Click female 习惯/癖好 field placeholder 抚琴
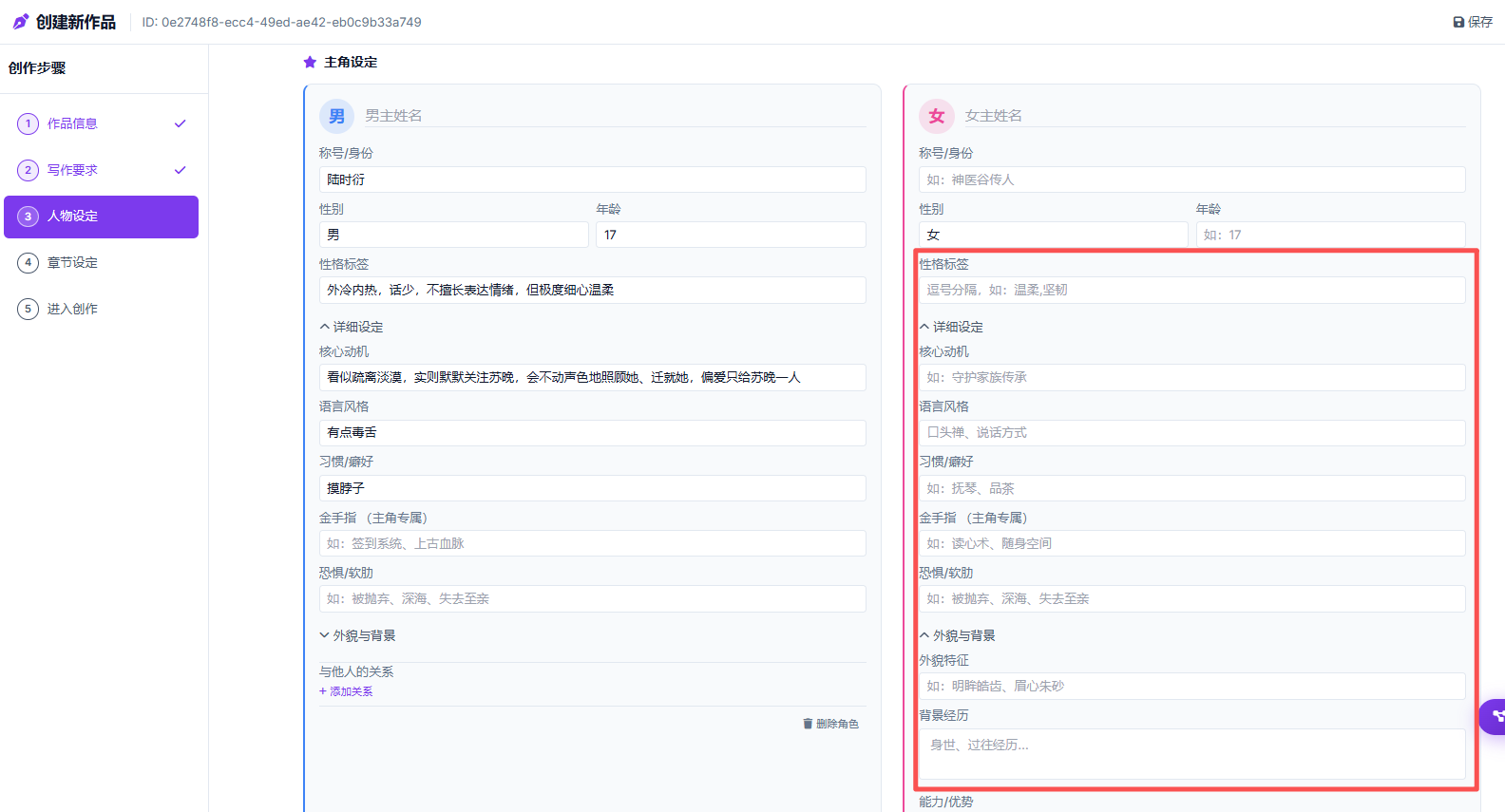1505x812 pixels. pos(1191,488)
